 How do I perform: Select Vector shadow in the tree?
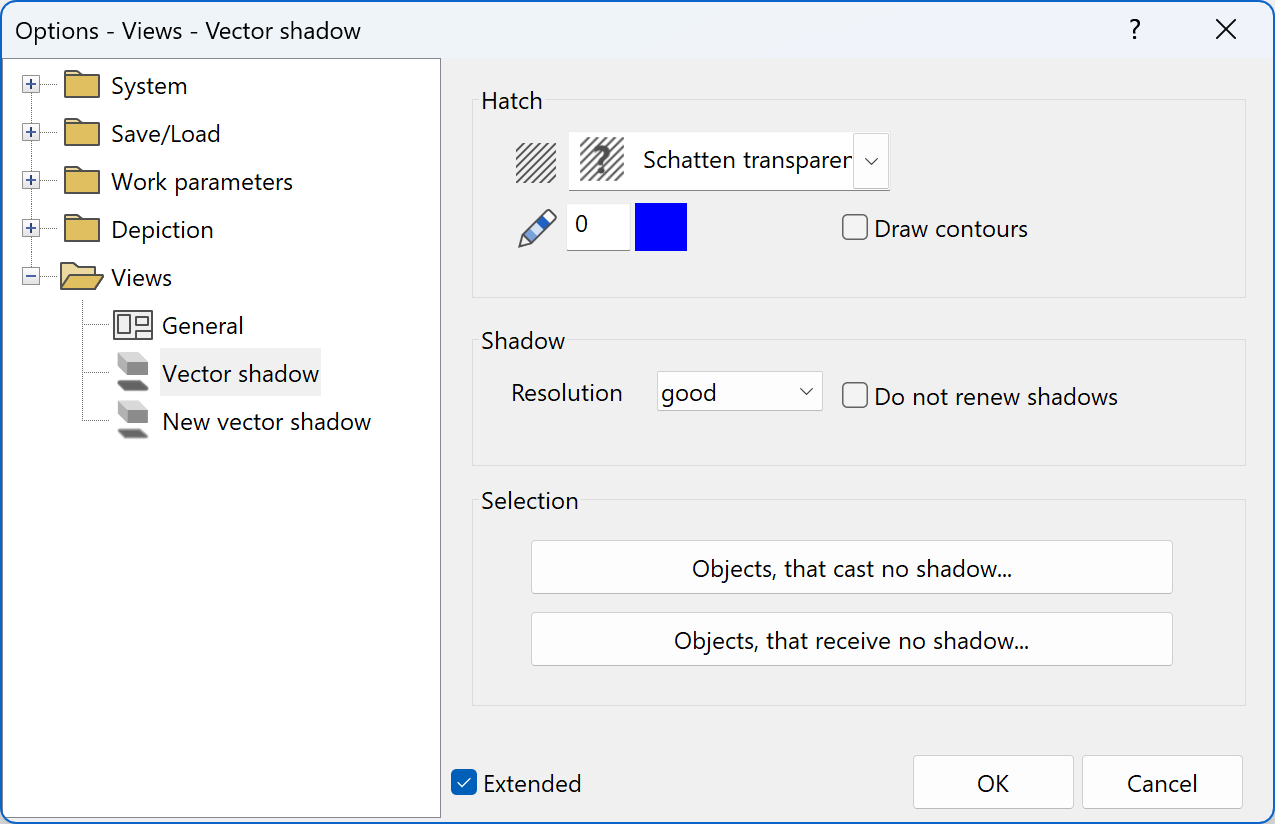pyautogui.click(x=240, y=373)
